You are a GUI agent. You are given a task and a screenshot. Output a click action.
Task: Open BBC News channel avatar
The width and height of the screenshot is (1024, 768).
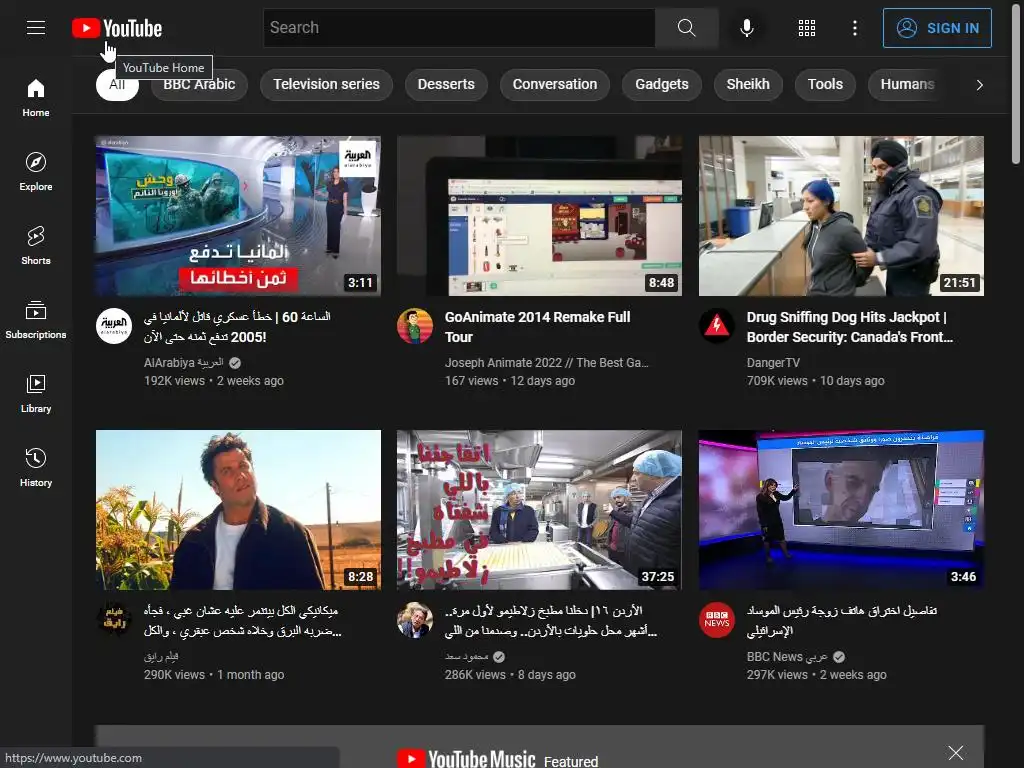[x=716, y=620]
